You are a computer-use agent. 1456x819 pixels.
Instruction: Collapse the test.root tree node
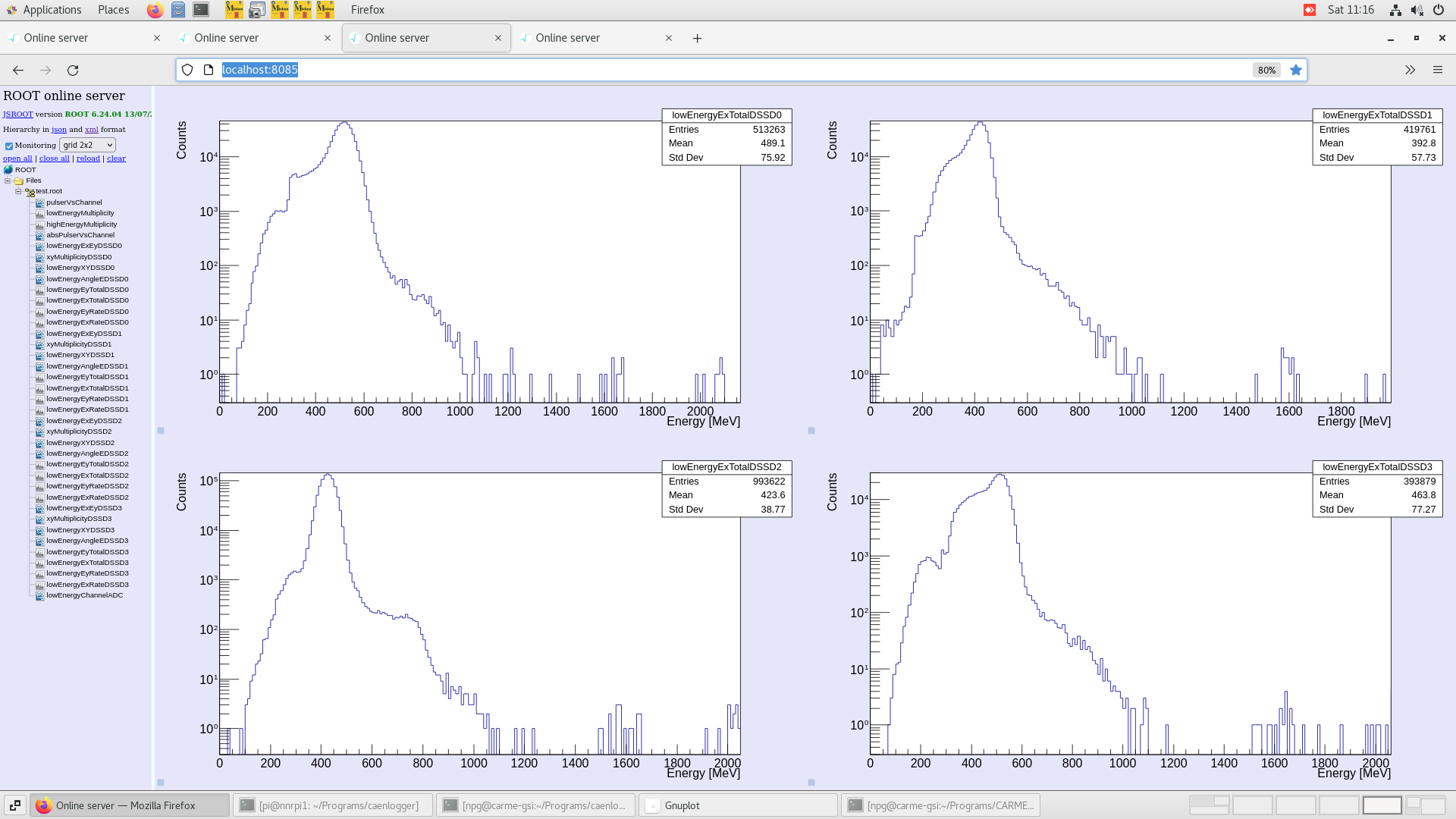[x=18, y=192]
